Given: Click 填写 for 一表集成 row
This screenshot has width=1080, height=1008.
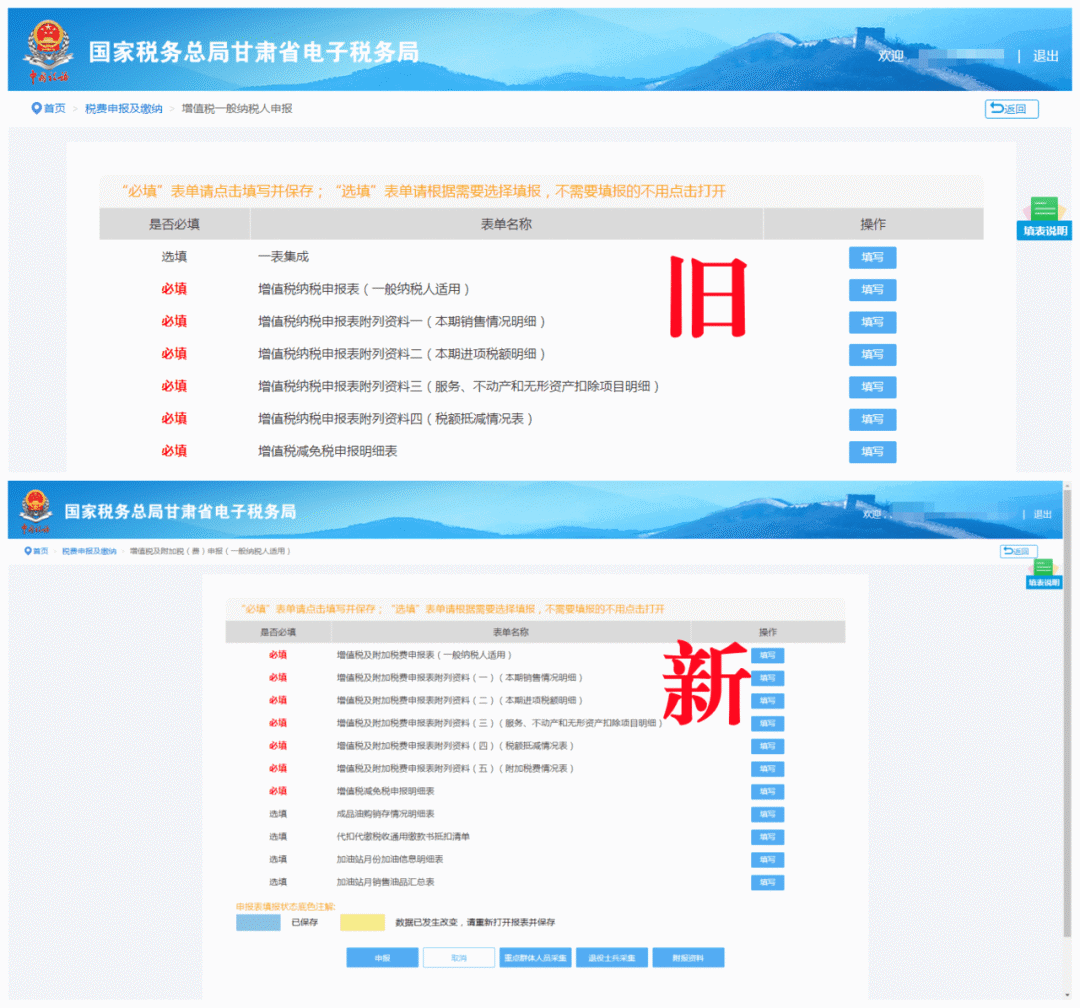Looking at the screenshot, I should 872,257.
